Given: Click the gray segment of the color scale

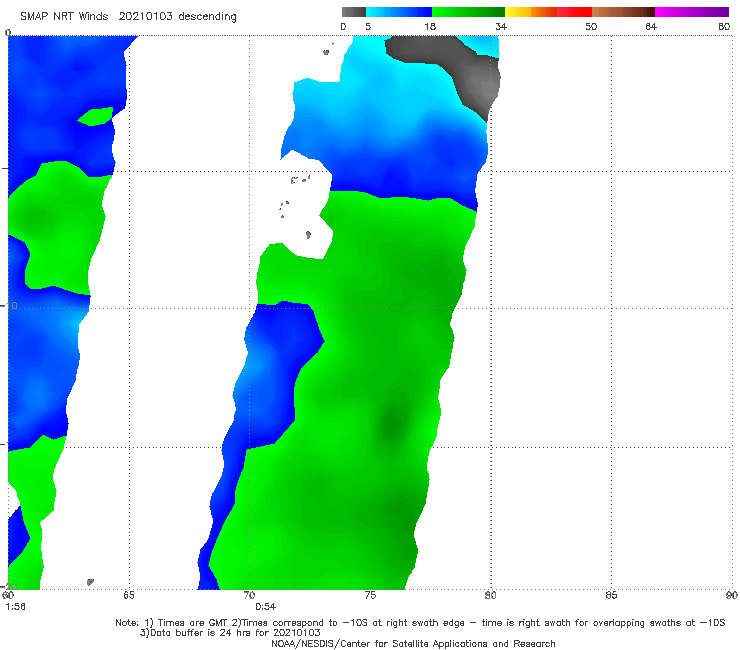Looking at the screenshot, I should tap(353, 12).
